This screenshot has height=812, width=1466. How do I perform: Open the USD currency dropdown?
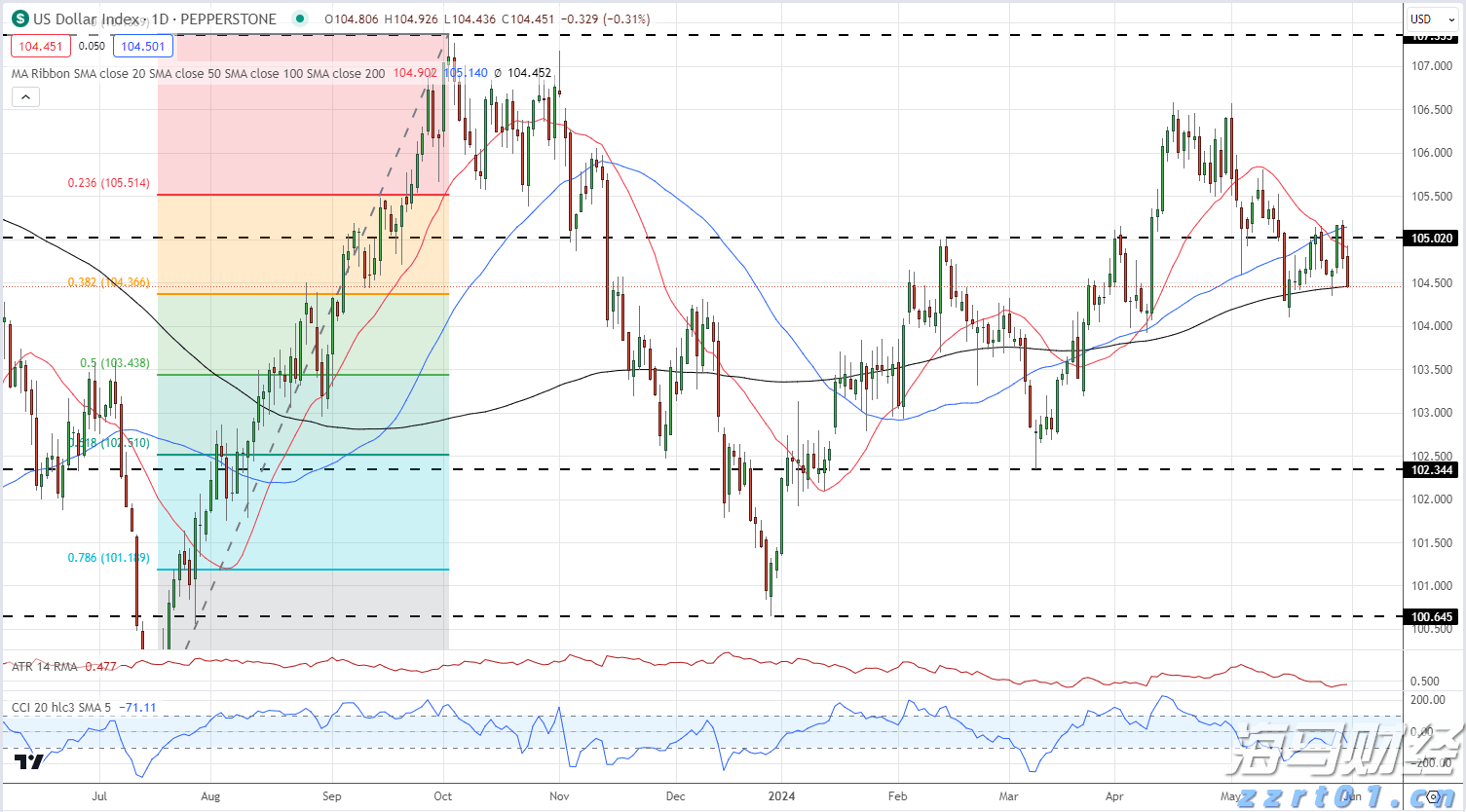(x=1429, y=18)
